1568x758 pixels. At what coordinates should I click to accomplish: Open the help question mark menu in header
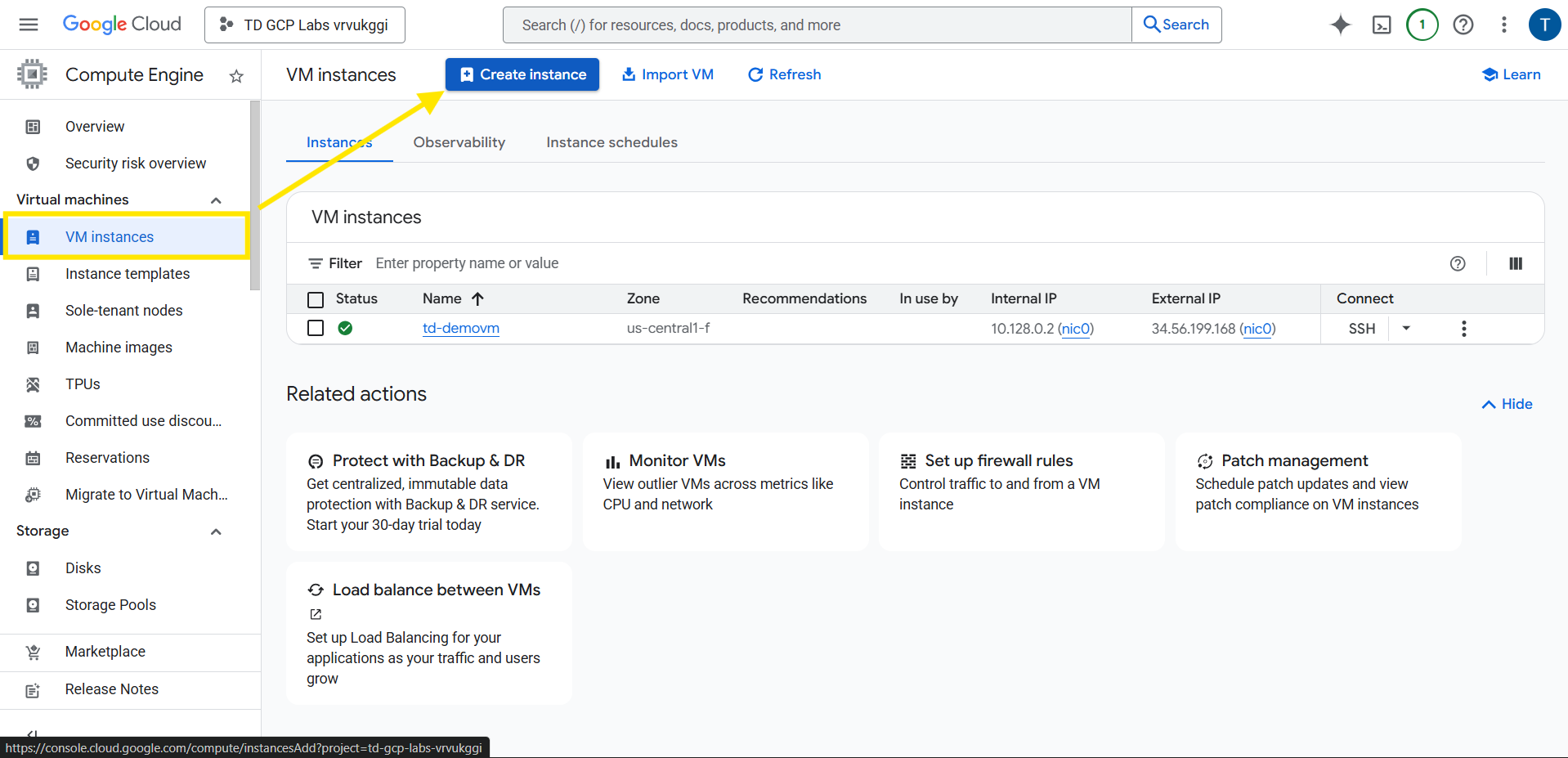[x=1463, y=25]
